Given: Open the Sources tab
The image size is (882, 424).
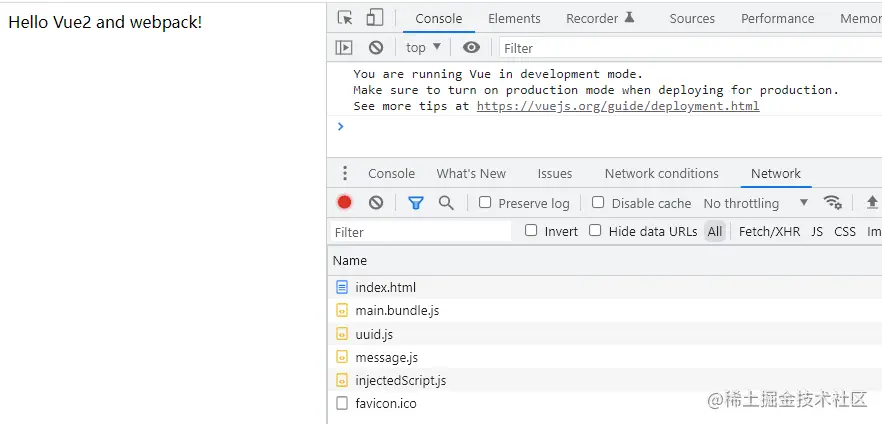Looking at the screenshot, I should click(x=692, y=19).
